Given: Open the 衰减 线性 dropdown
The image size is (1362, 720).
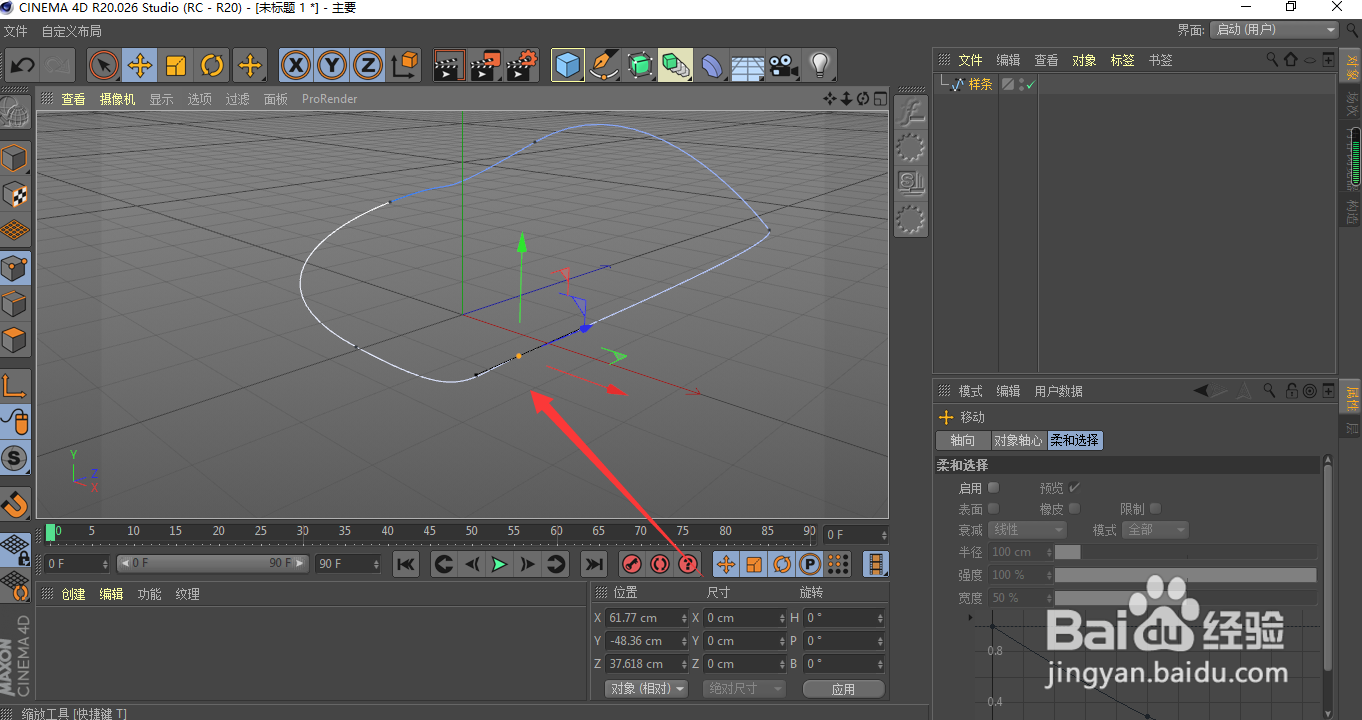Looking at the screenshot, I should pos(1028,530).
